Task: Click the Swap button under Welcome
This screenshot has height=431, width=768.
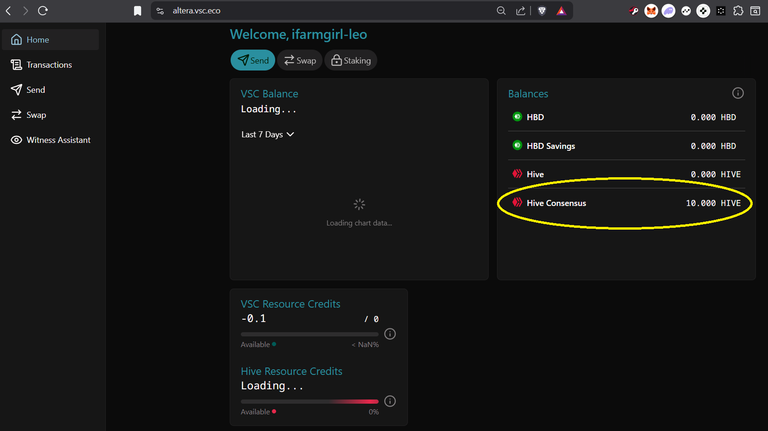Action: 300,60
